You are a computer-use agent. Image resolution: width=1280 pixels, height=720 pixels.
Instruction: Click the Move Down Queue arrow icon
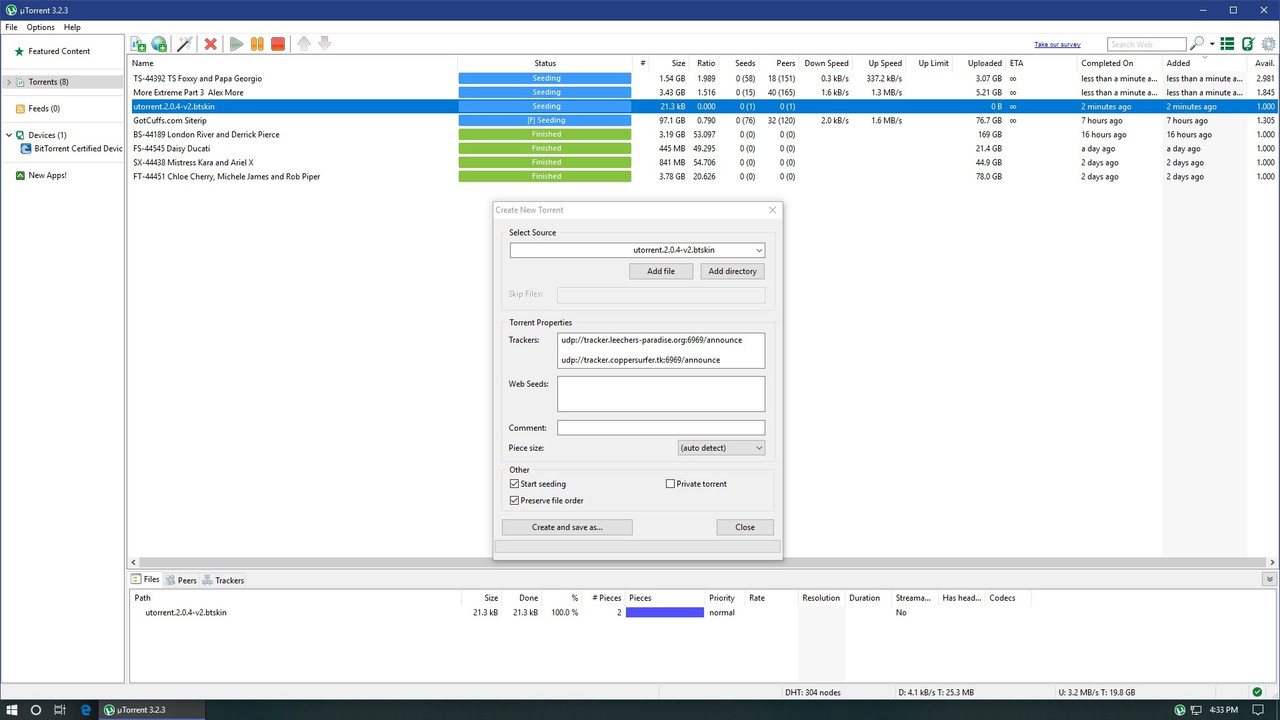pos(324,43)
